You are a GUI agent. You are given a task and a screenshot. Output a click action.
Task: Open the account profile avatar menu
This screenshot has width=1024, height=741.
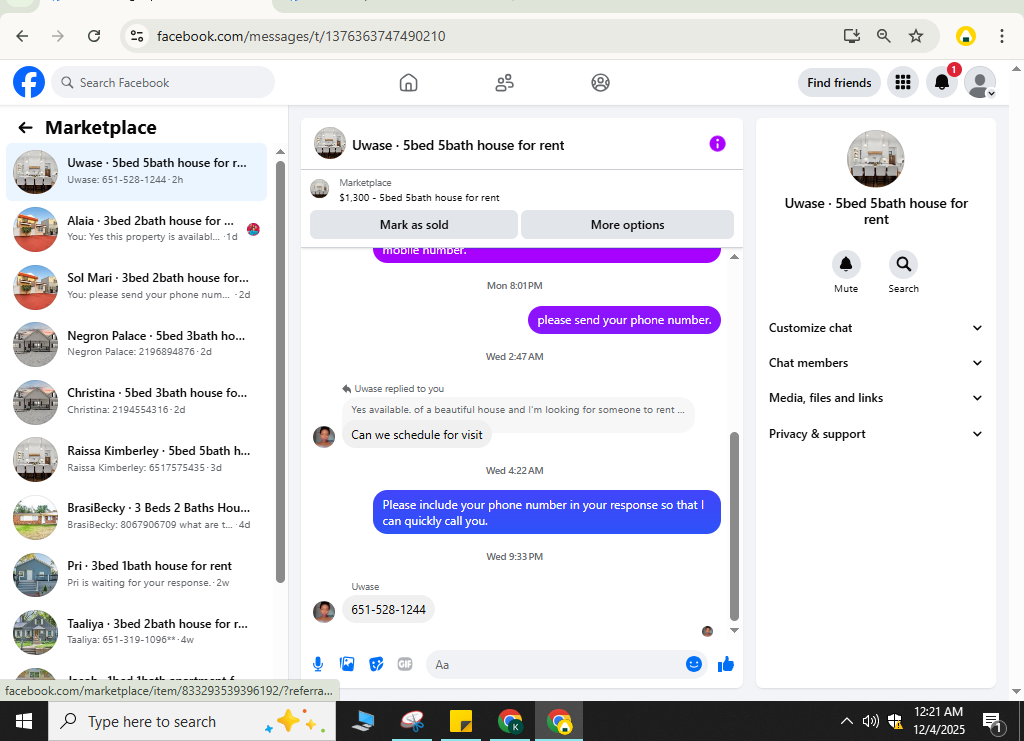tap(980, 82)
